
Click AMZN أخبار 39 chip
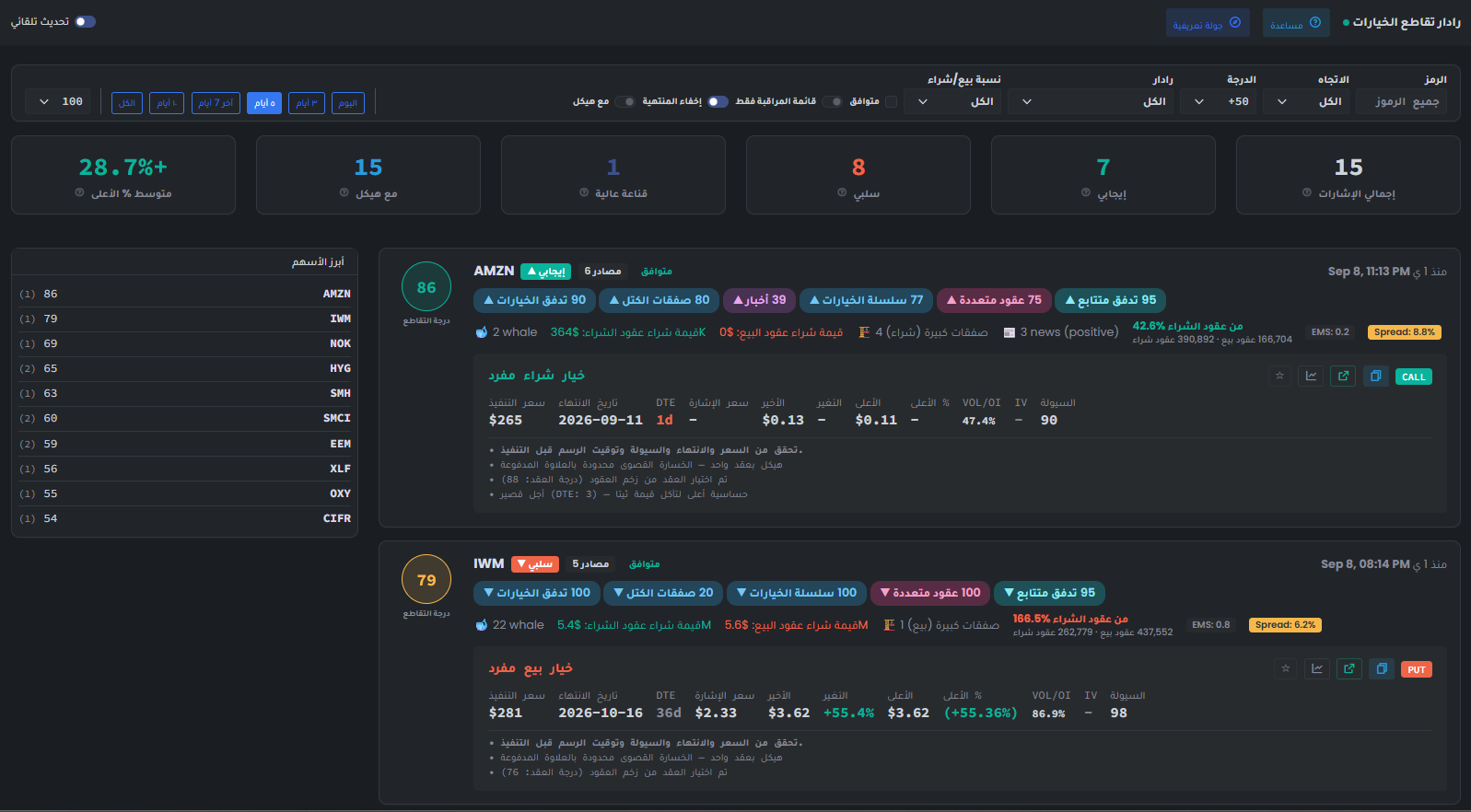[x=760, y=300]
